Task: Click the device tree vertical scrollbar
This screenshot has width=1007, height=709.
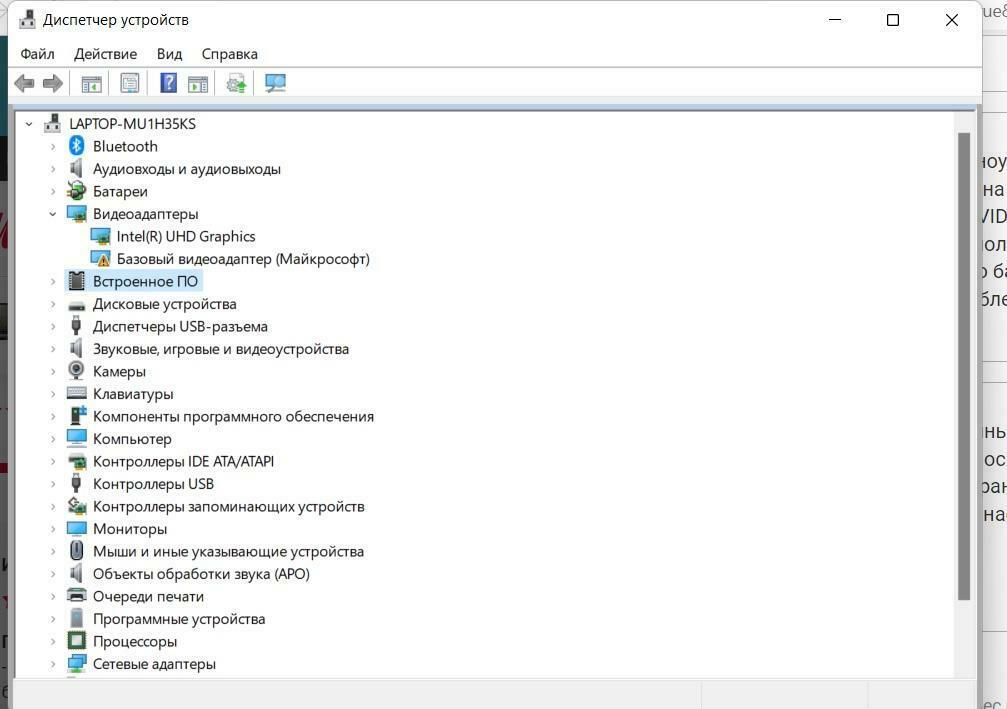Action: pos(963,366)
